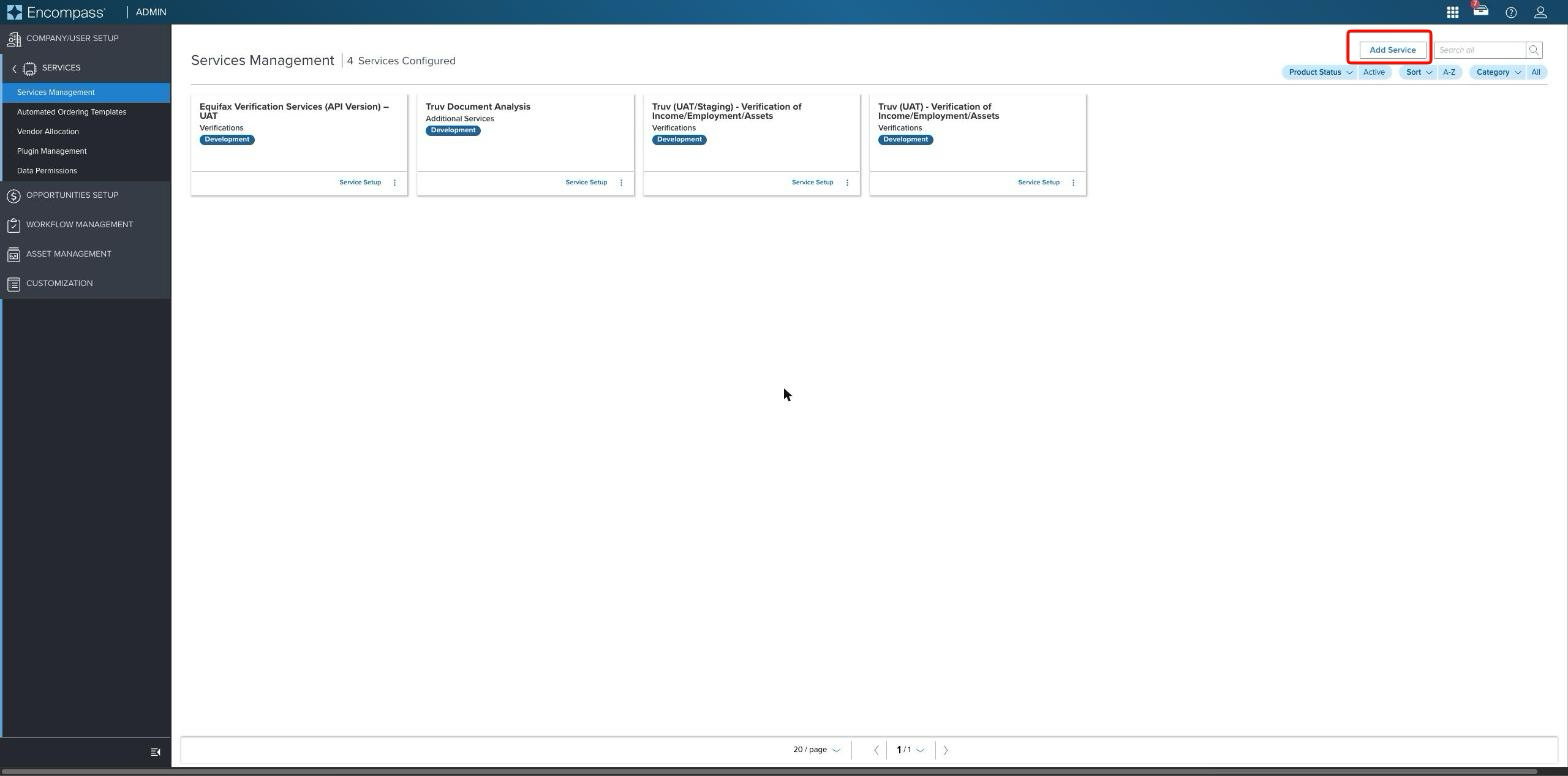Click the Equifax Verification Services card title
Image resolution: width=1568 pixels, height=776 pixels.
point(294,111)
